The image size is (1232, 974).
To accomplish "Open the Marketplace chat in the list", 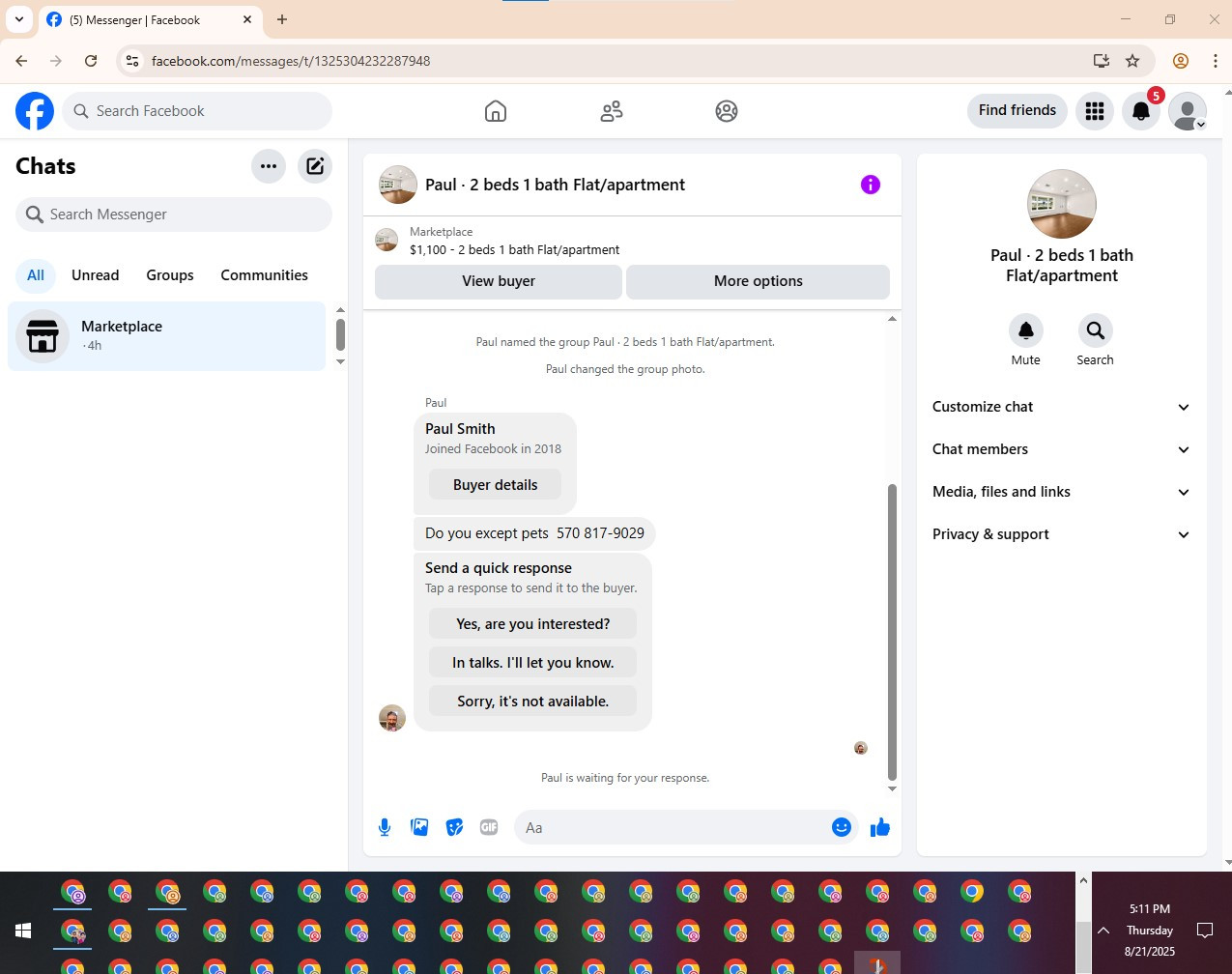I will tap(167, 336).
